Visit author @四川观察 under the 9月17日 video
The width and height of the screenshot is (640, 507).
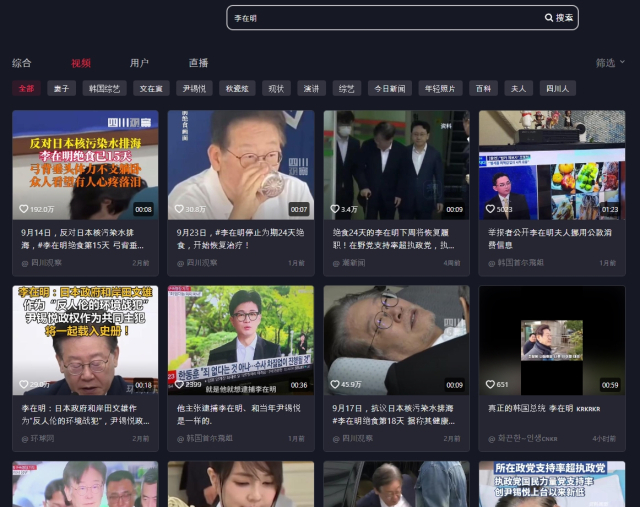[x=353, y=438]
